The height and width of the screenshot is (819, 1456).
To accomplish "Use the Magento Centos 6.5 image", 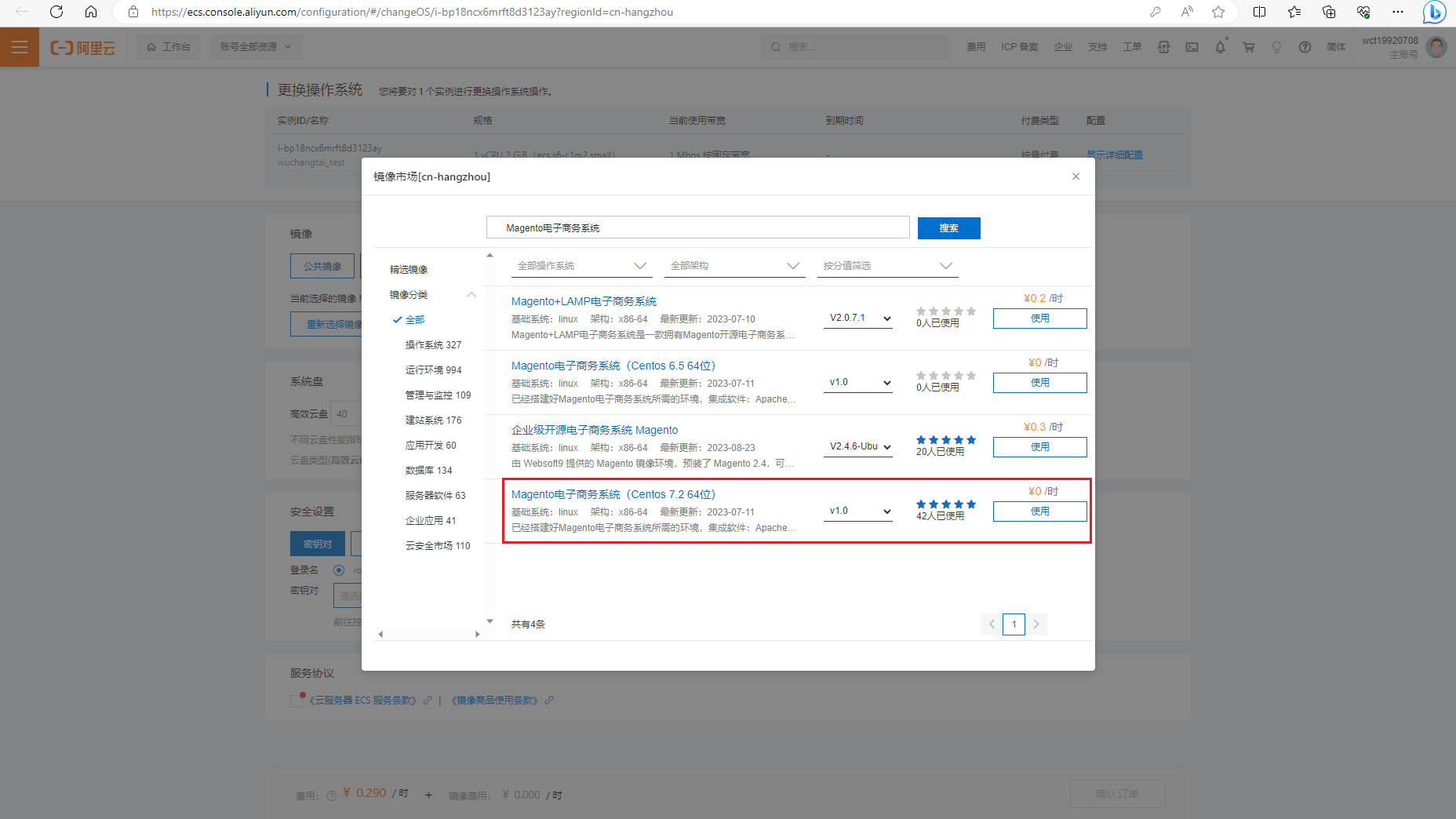I will click(1039, 383).
